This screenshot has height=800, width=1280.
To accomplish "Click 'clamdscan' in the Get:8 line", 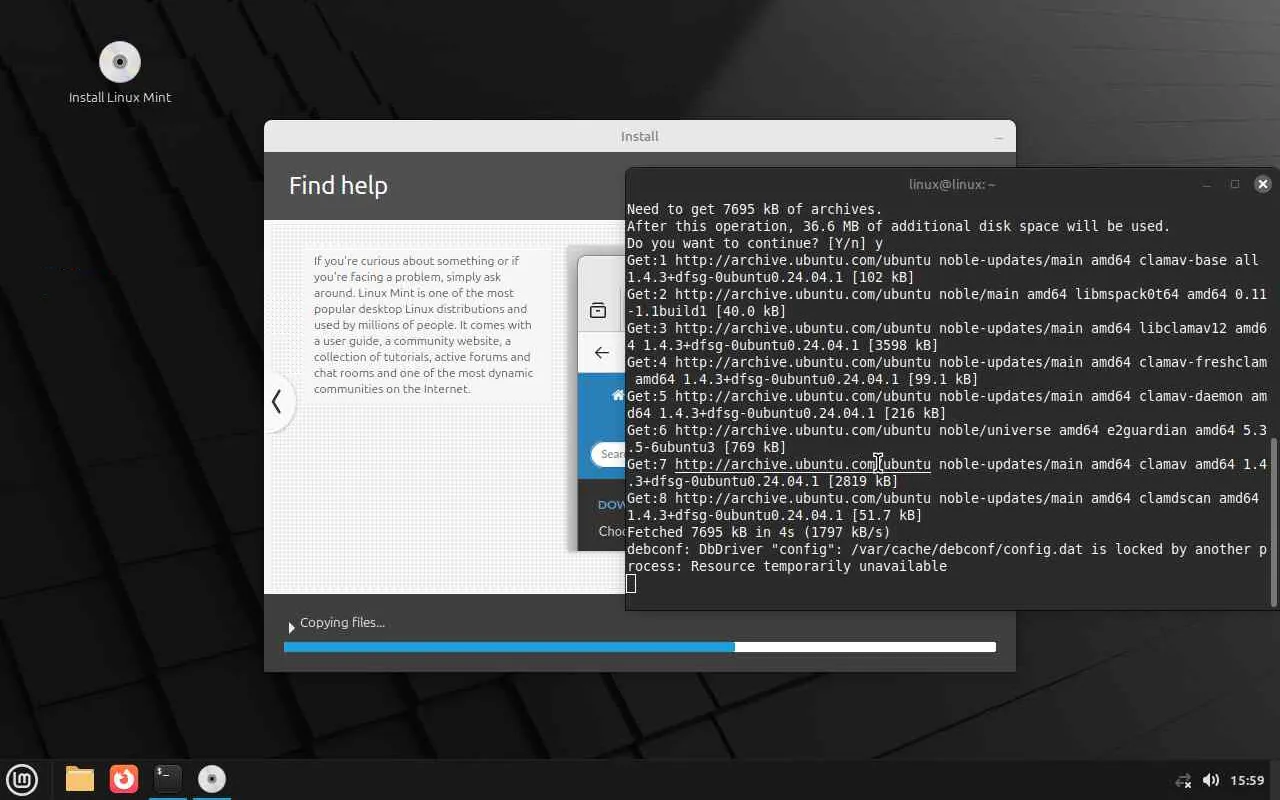I will (1175, 498).
